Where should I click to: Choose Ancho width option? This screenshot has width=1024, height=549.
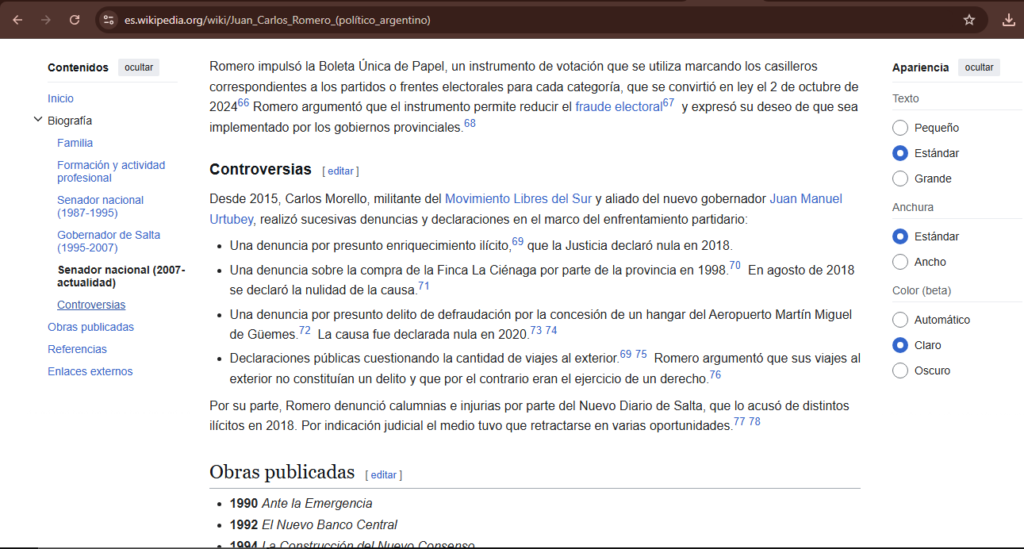tap(900, 262)
